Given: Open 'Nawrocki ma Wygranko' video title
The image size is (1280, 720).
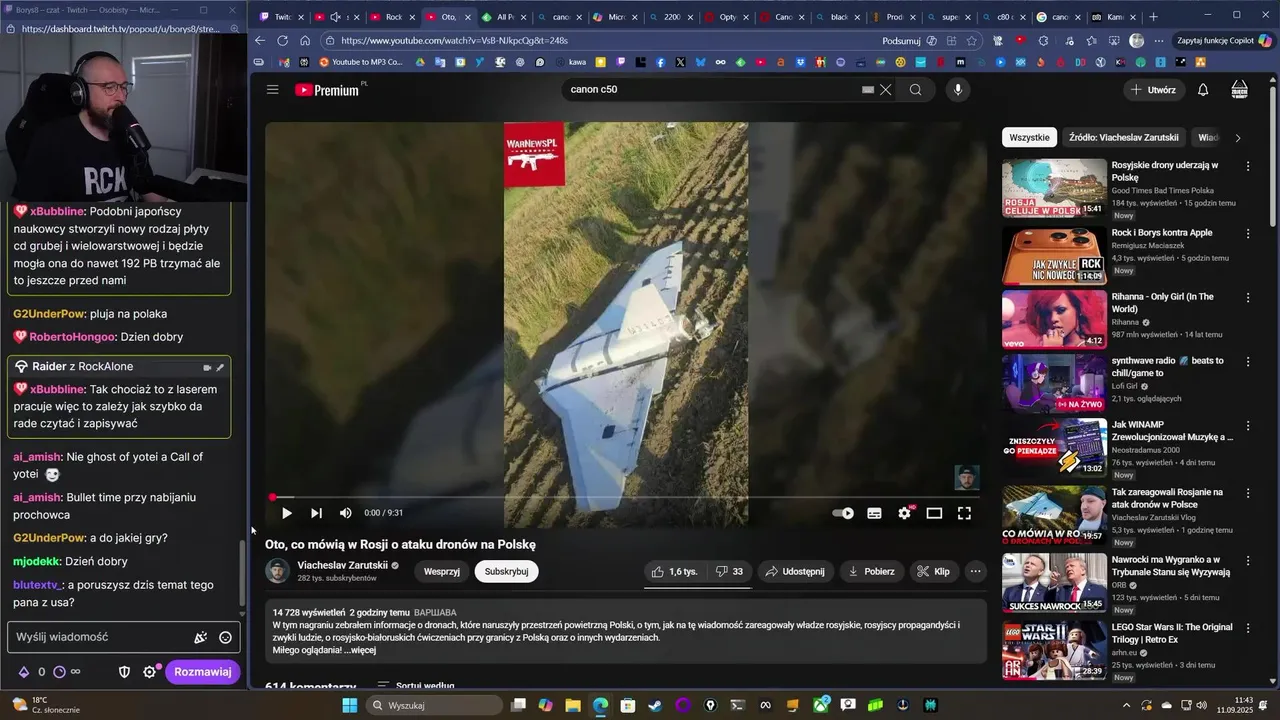Looking at the screenshot, I should 1170,566.
